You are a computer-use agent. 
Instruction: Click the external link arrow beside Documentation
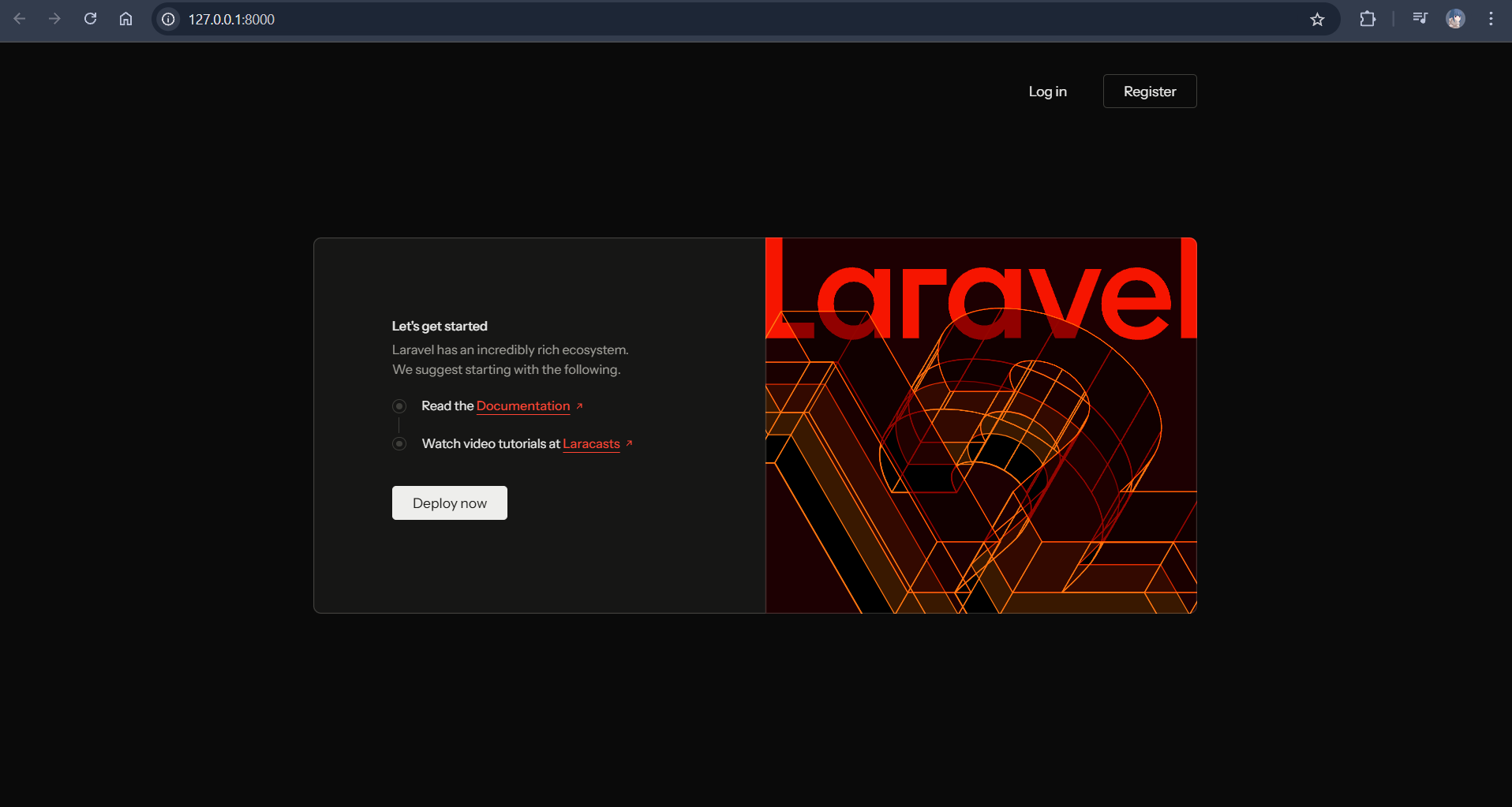click(579, 405)
